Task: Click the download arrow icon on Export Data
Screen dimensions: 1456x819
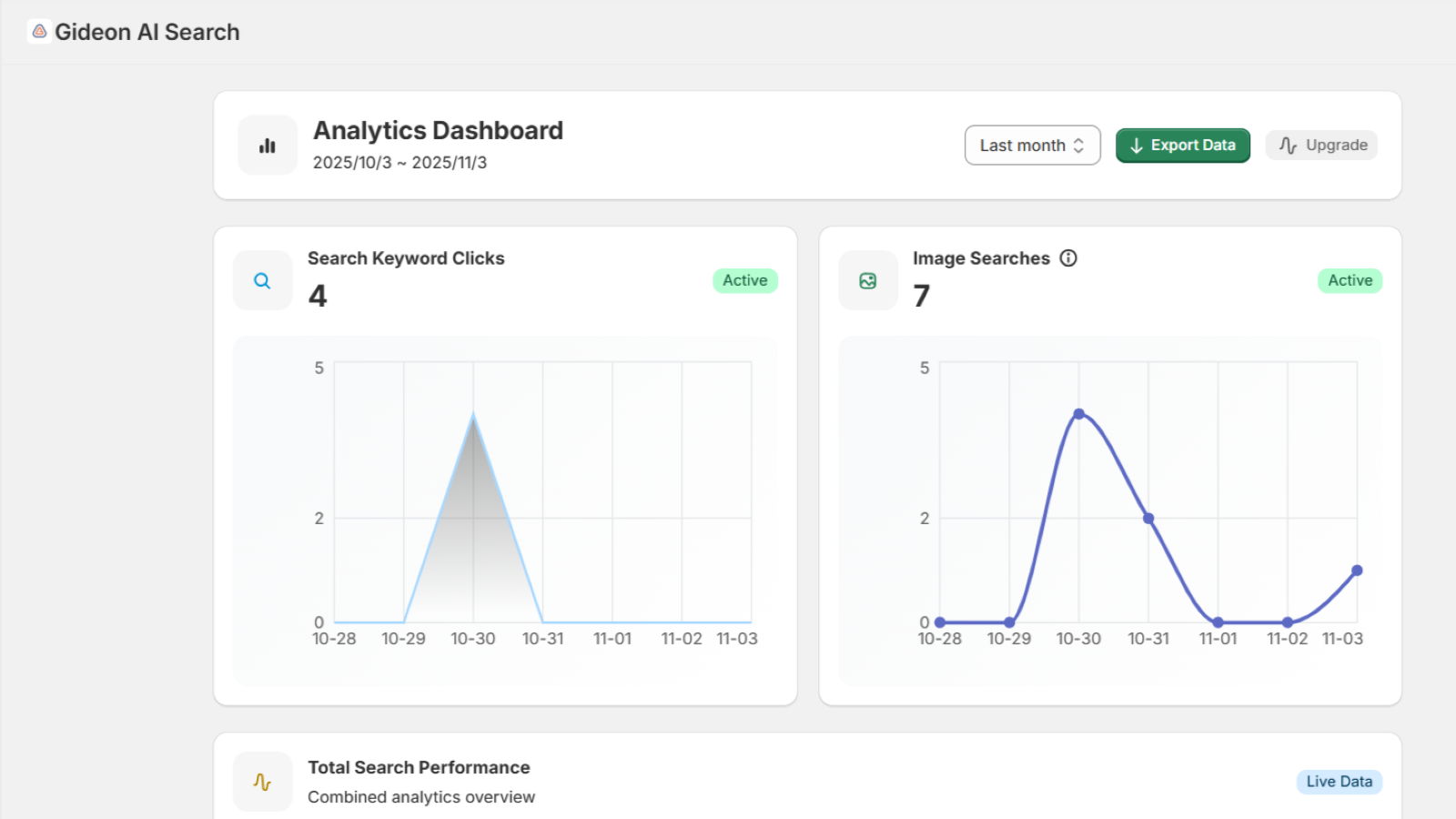Action: point(1136,146)
